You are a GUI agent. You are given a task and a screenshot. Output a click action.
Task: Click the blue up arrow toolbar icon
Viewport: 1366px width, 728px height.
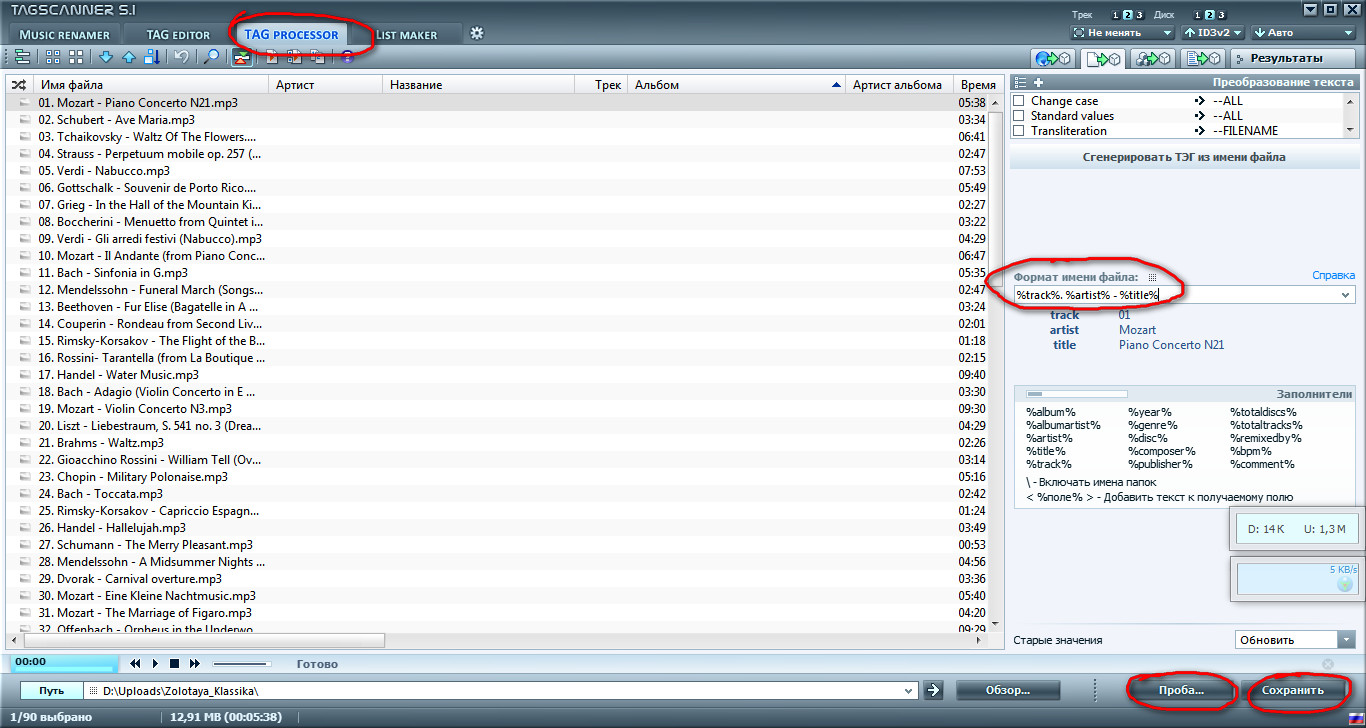click(x=128, y=57)
